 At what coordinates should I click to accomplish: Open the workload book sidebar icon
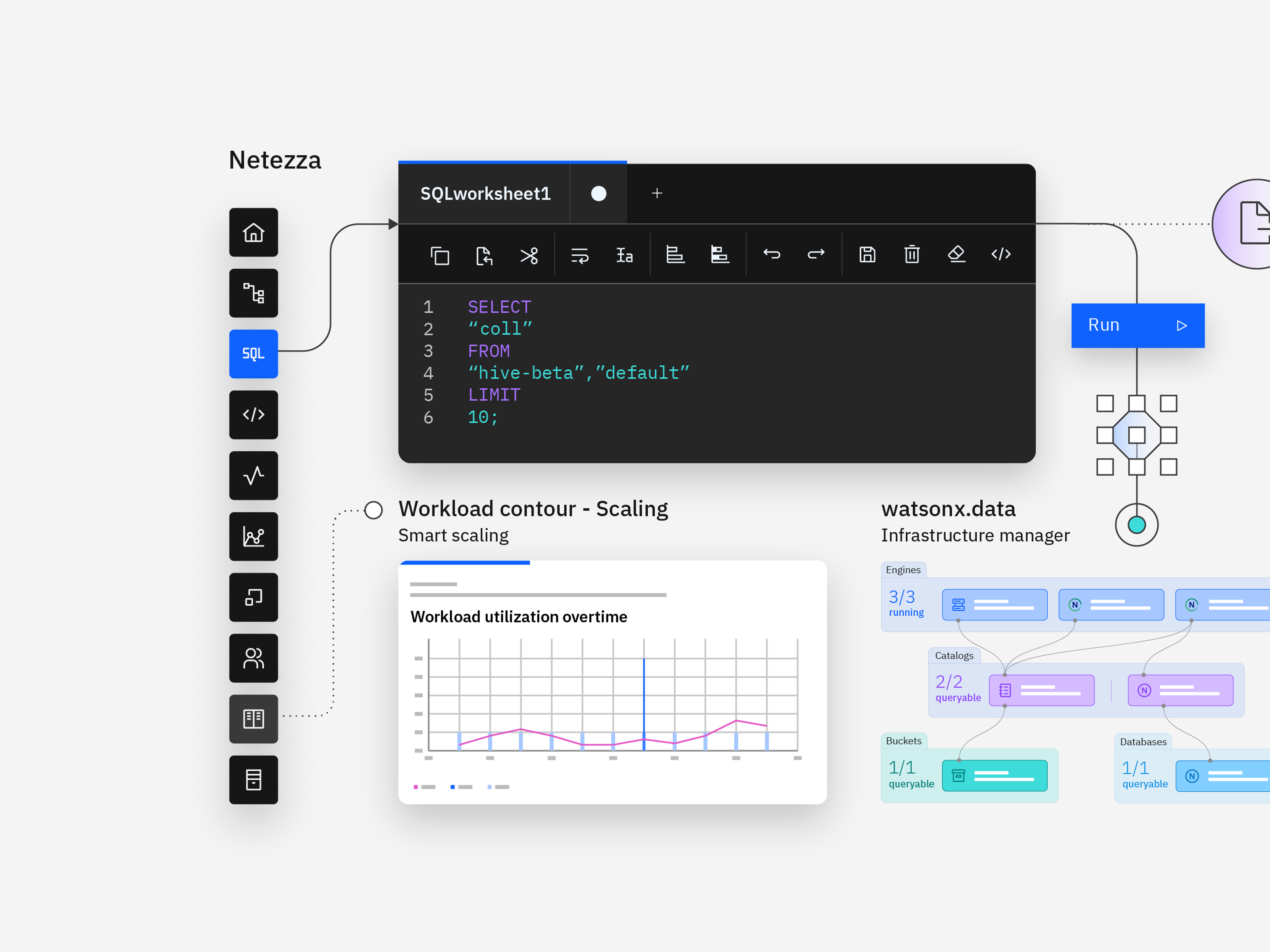pos(253,719)
